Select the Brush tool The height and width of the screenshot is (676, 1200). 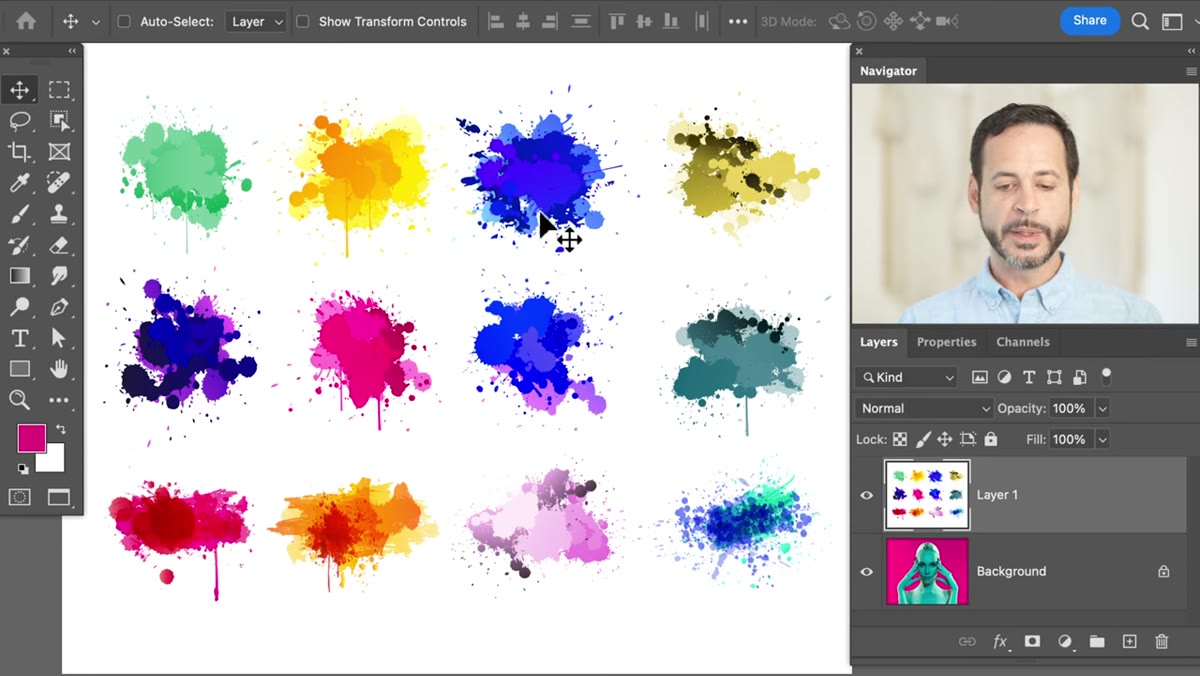click(x=19, y=214)
